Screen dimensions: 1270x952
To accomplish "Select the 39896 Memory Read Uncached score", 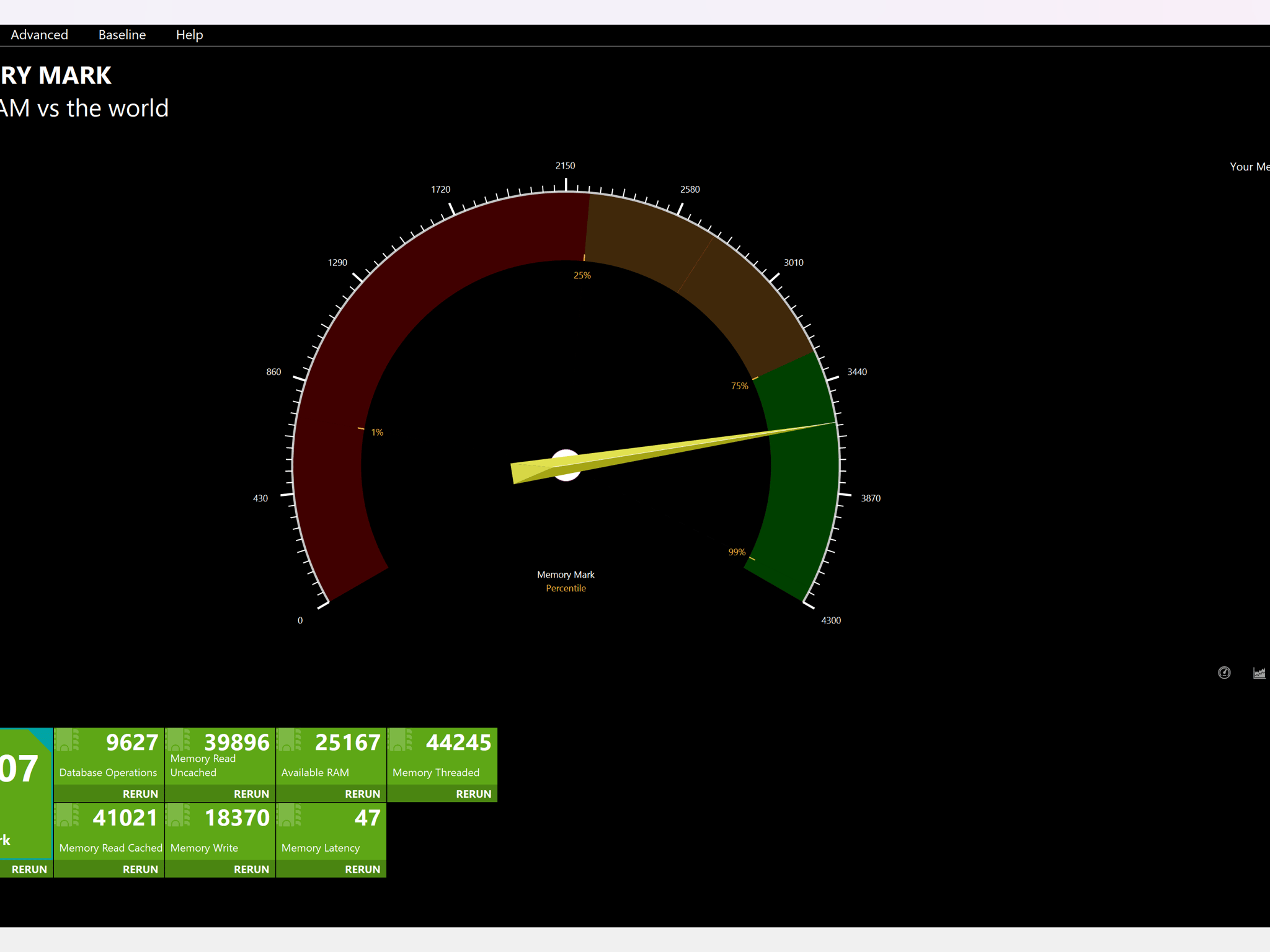I will [237, 743].
